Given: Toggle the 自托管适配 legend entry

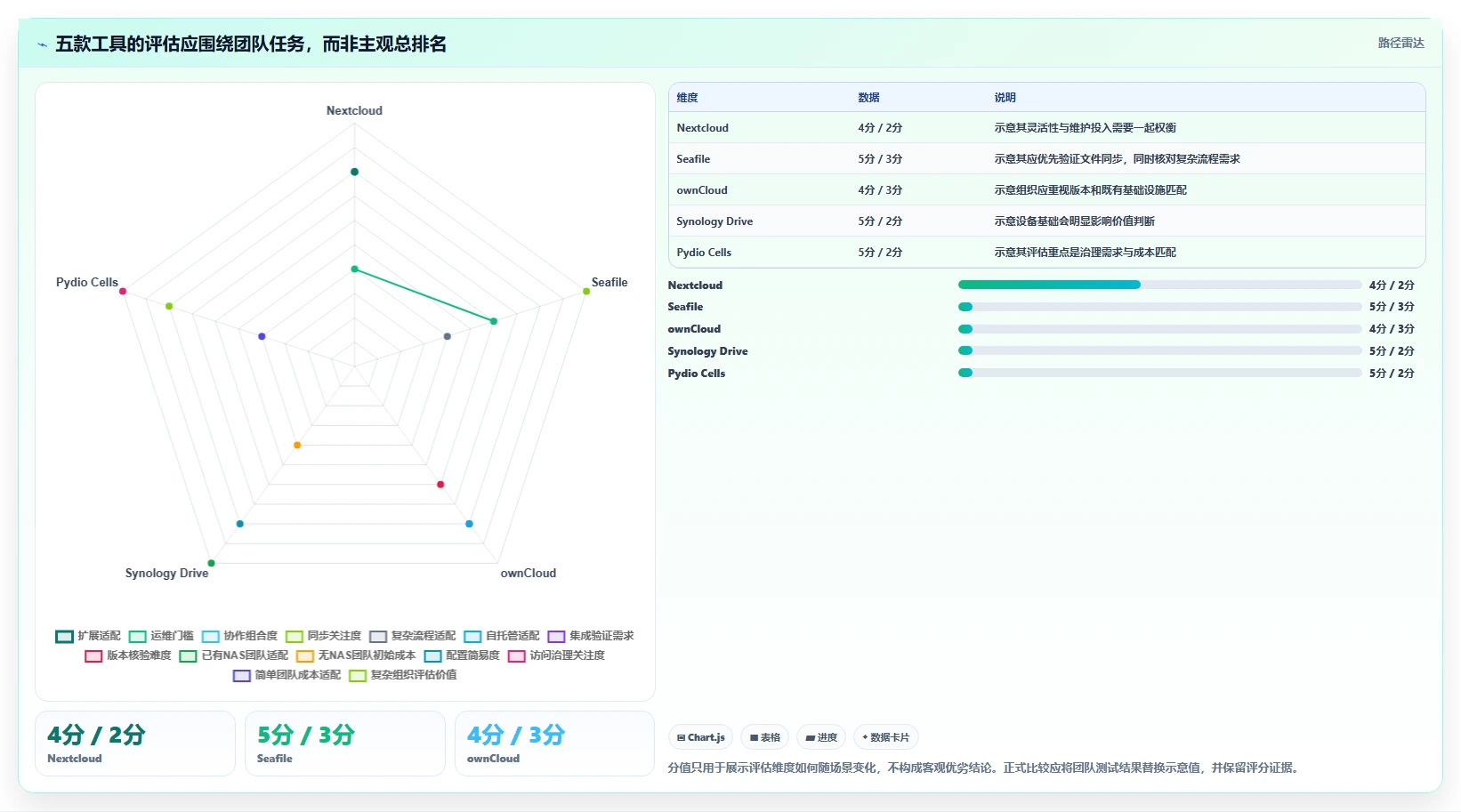Looking at the screenshot, I should click(502, 636).
